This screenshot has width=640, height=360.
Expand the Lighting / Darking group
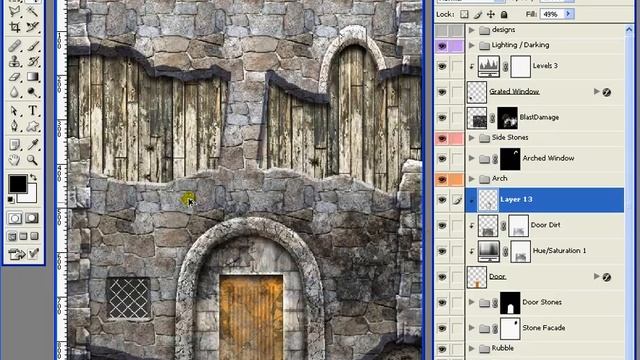[x=472, y=45]
